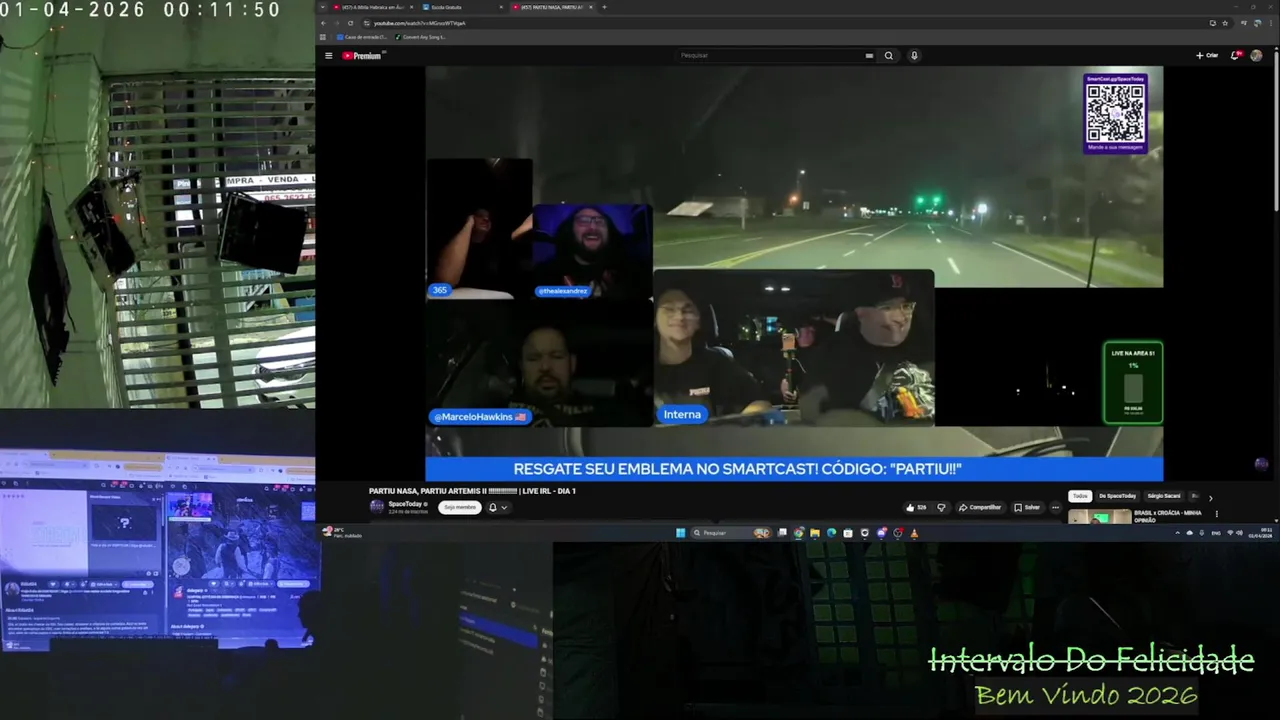Show hidden system tray icons chevron
Screen dimensions: 1280x720
pos(1177,533)
